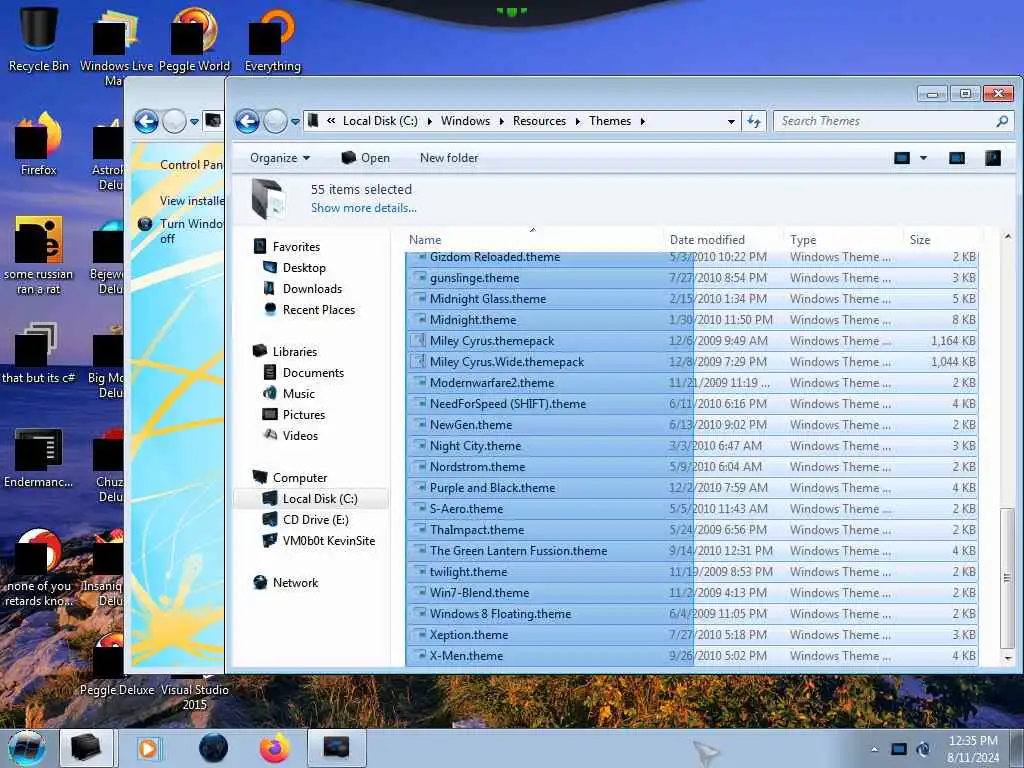Click Open in the toolbar
Viewport: 1024px width, 768px height.
pos(366,158)
